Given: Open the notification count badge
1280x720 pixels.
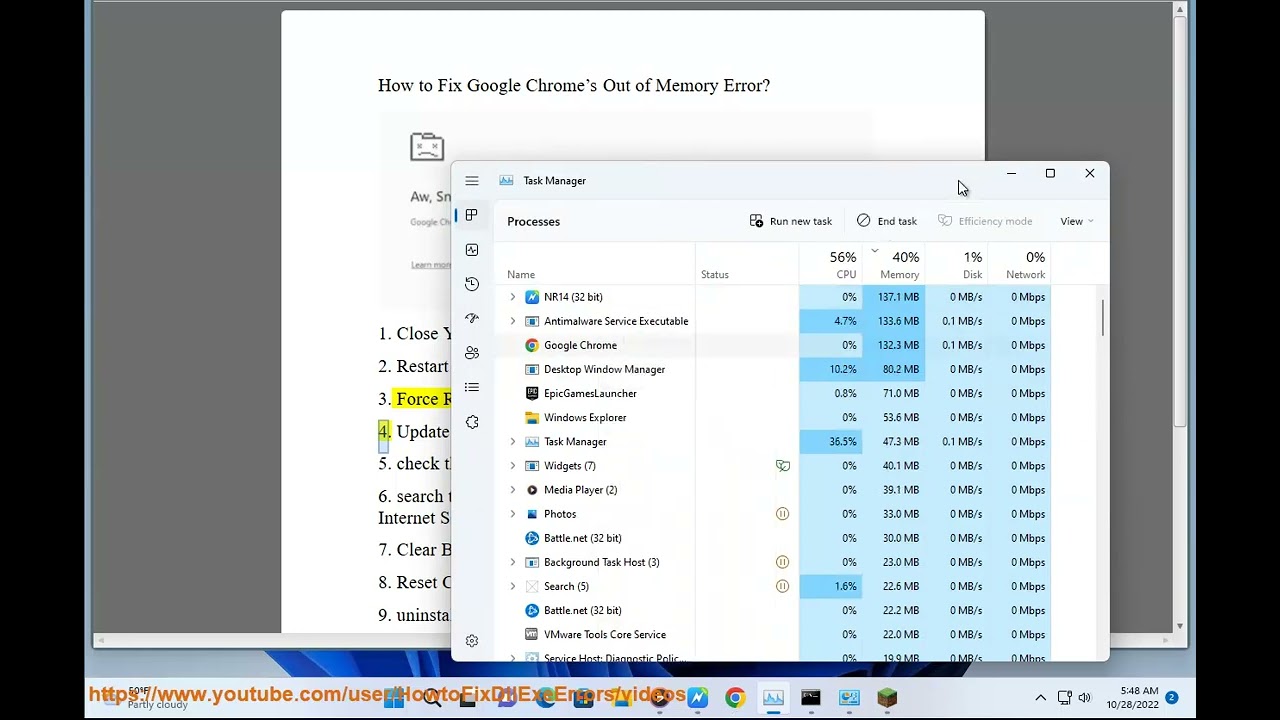Looking at the screenshot, I should pyautogui.click(x=1171, y=698).
